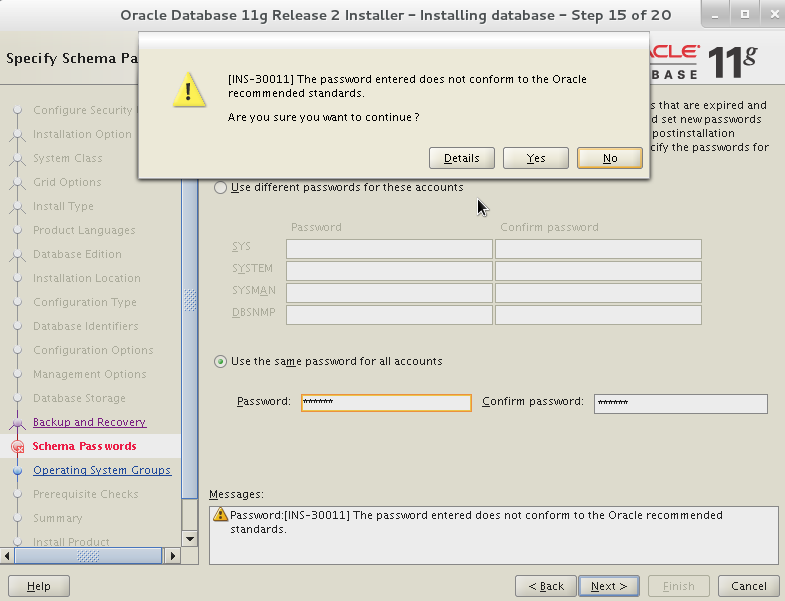The image size is (785, 601).
Task: Click the Backup and Recovery step marker
Action: point(18,423)
